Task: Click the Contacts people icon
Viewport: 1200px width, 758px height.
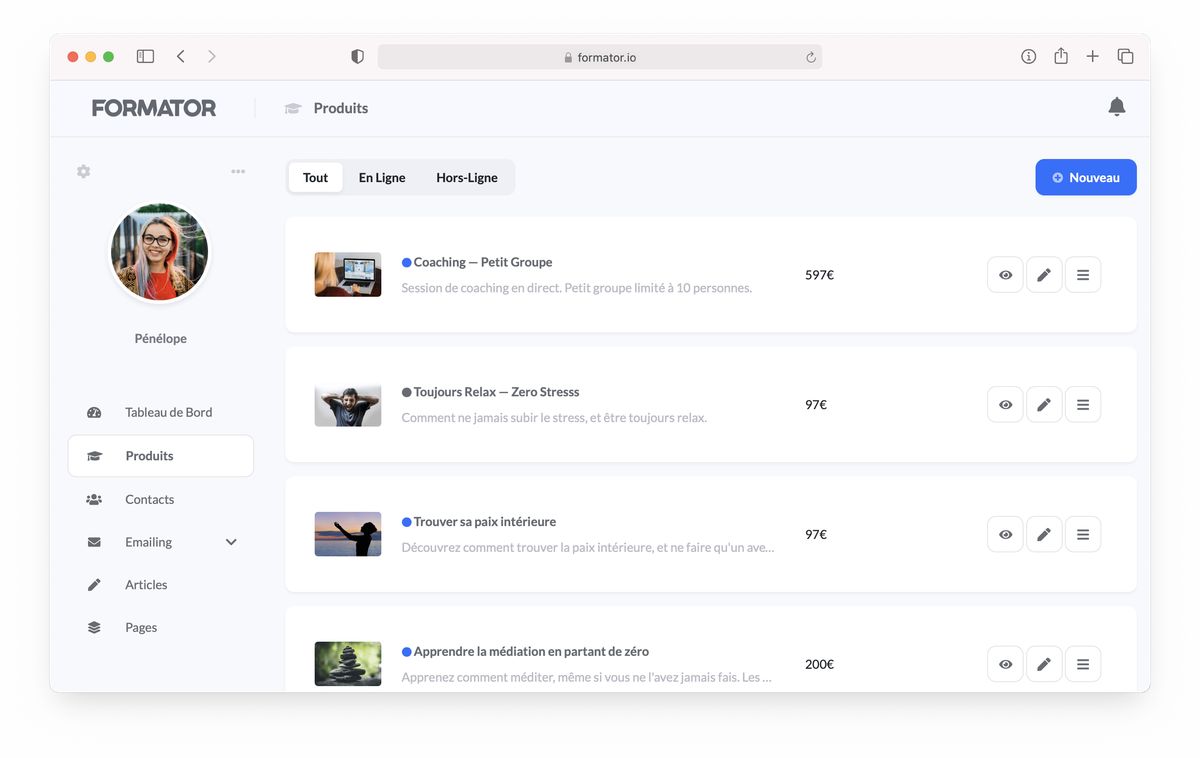Action: [93, 499]
